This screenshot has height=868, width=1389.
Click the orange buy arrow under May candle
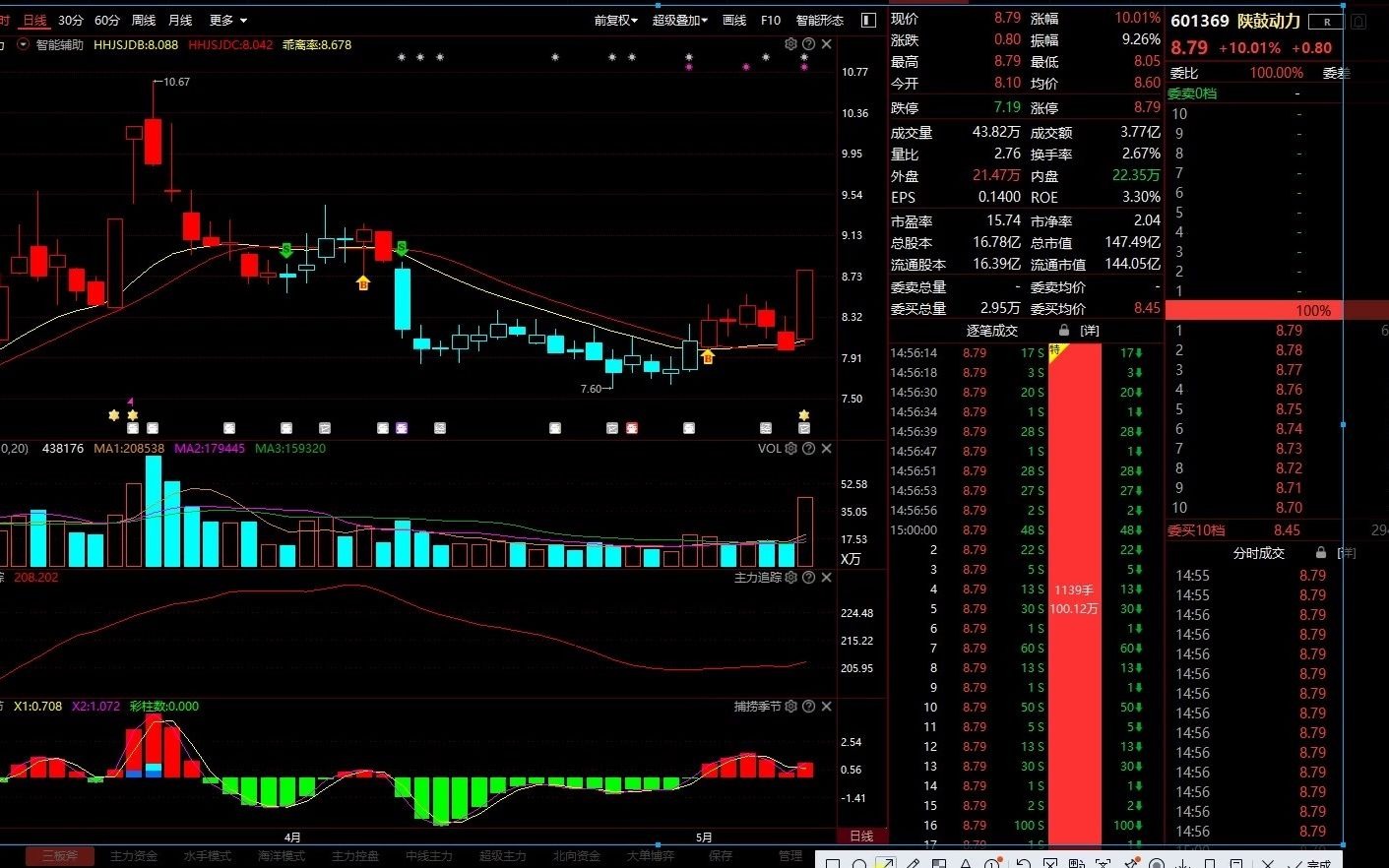point(707,356)
